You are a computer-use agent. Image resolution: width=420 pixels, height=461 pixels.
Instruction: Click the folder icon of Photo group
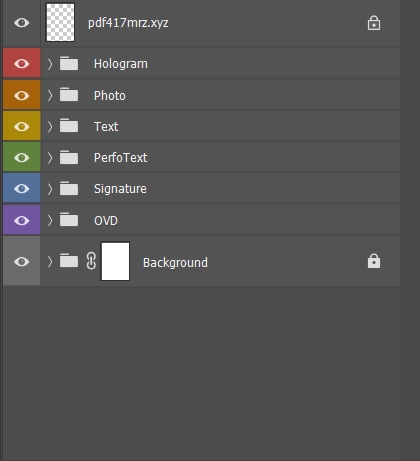(x=69, y=95)
